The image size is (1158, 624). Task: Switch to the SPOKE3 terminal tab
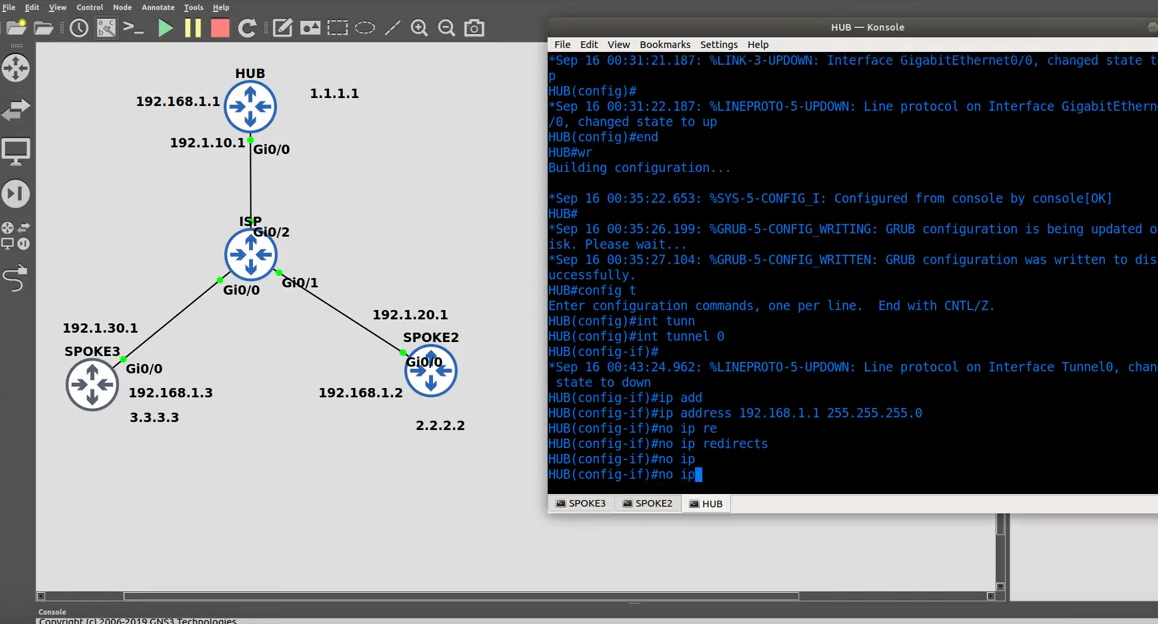pos(581,504)
